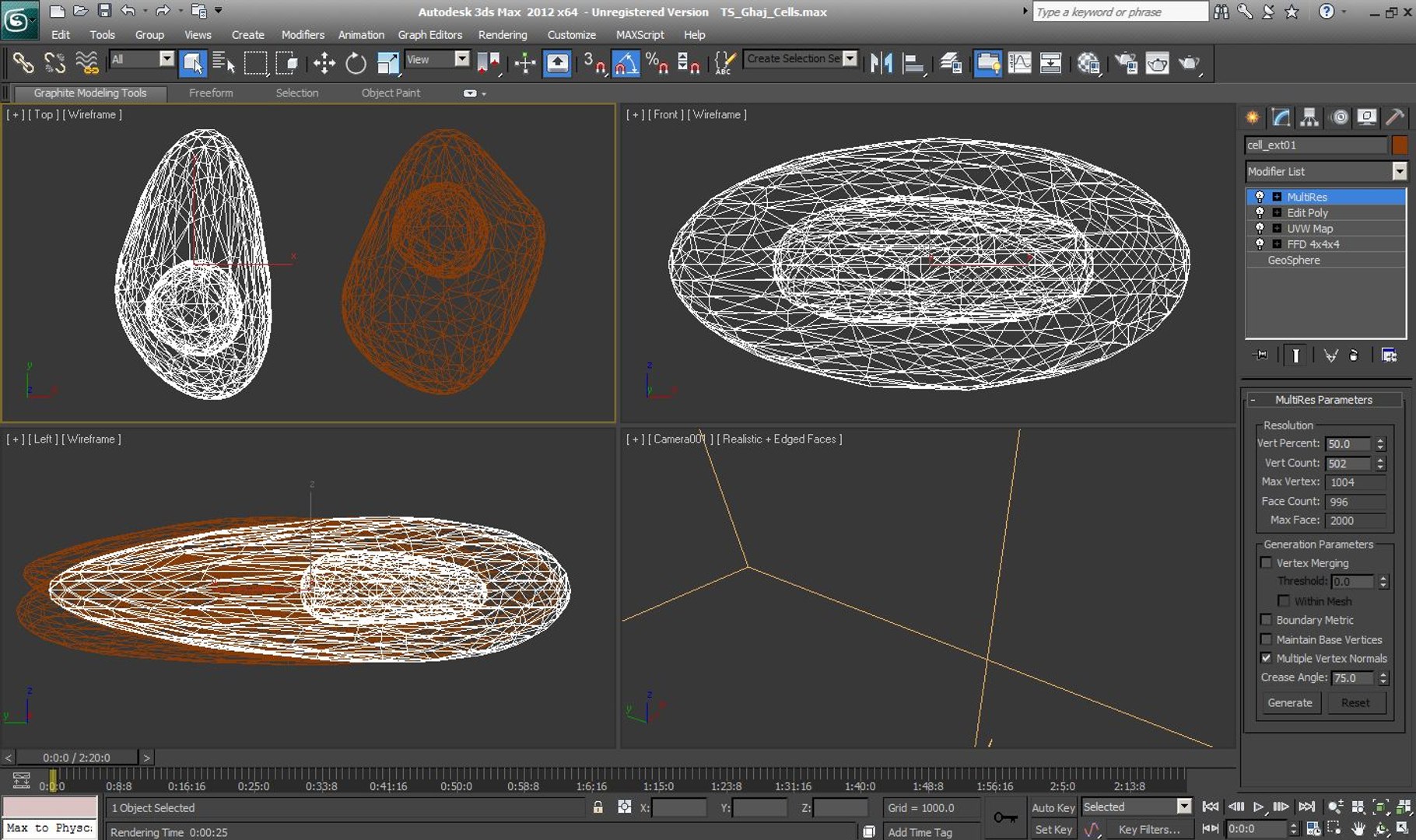Click the Pin Stack icon
The height and width of the screenshot is (840, 1416).
coord(1260,355)
